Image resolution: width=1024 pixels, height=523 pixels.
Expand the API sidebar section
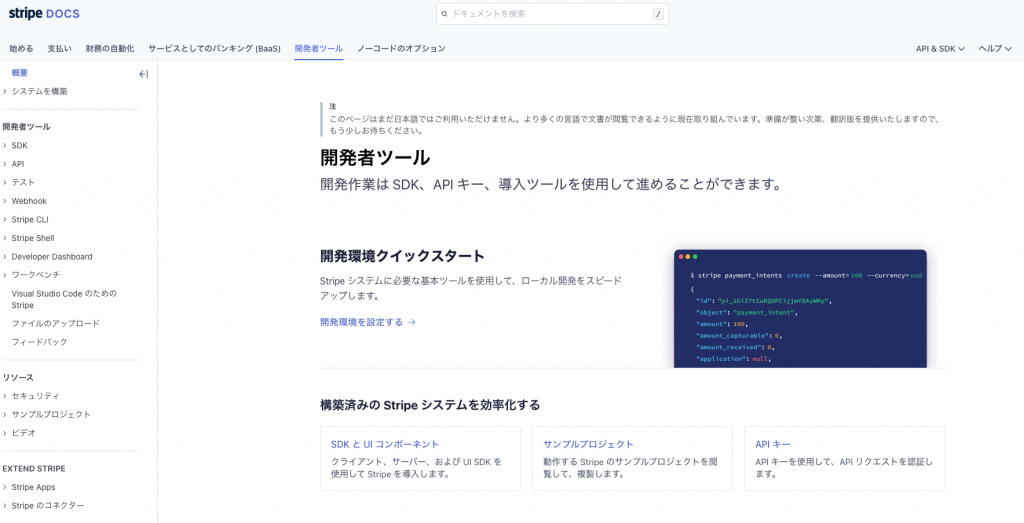13,164
